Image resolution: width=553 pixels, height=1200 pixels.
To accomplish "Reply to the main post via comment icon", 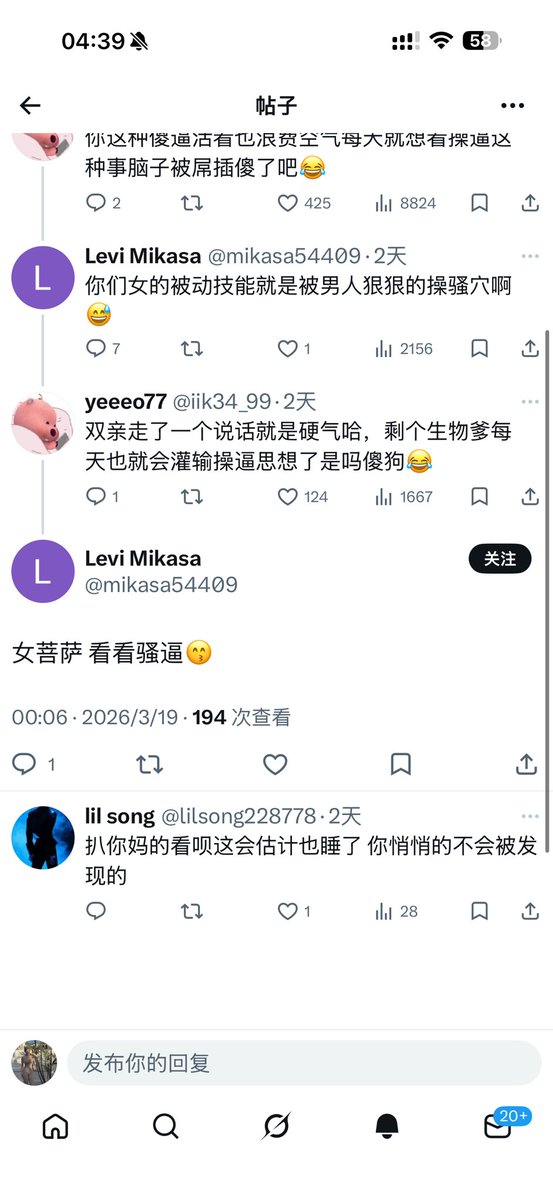I will (x=24, y=764).
